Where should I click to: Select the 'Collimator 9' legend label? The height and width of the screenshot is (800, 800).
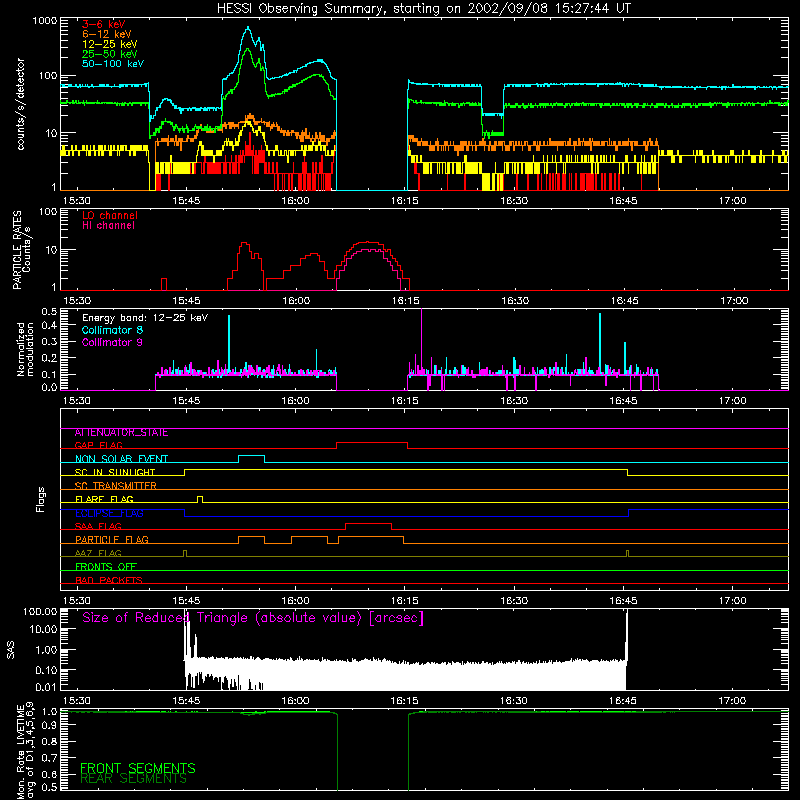click(x=112, y=342)
